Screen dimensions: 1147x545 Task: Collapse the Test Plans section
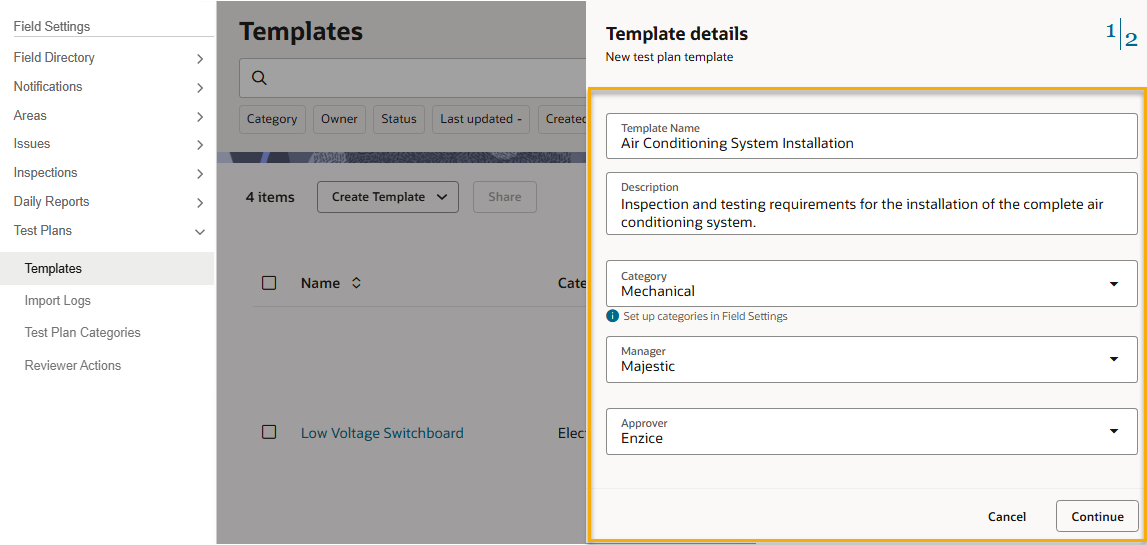[200, 232]
